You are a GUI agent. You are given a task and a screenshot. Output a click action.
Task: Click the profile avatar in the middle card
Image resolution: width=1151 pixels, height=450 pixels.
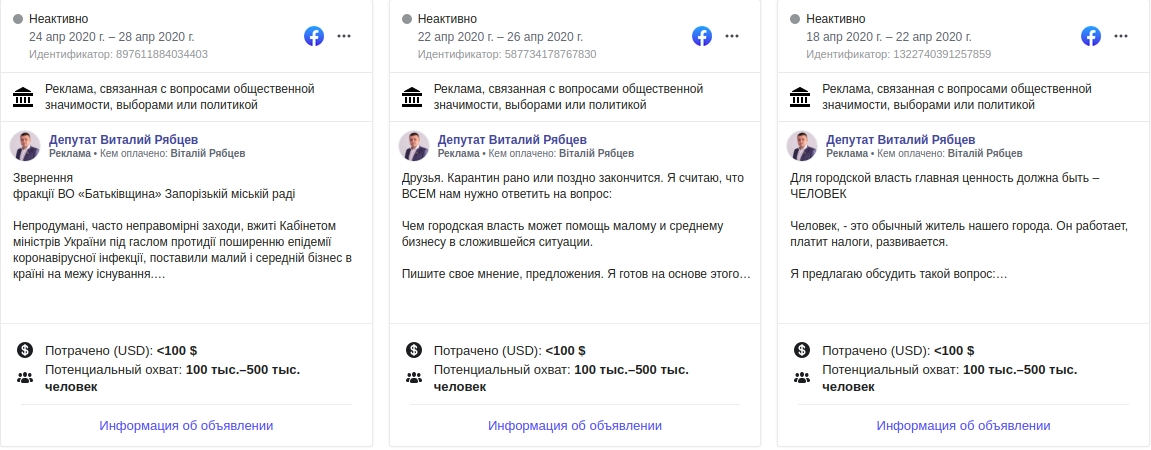(x=414, y=146)
